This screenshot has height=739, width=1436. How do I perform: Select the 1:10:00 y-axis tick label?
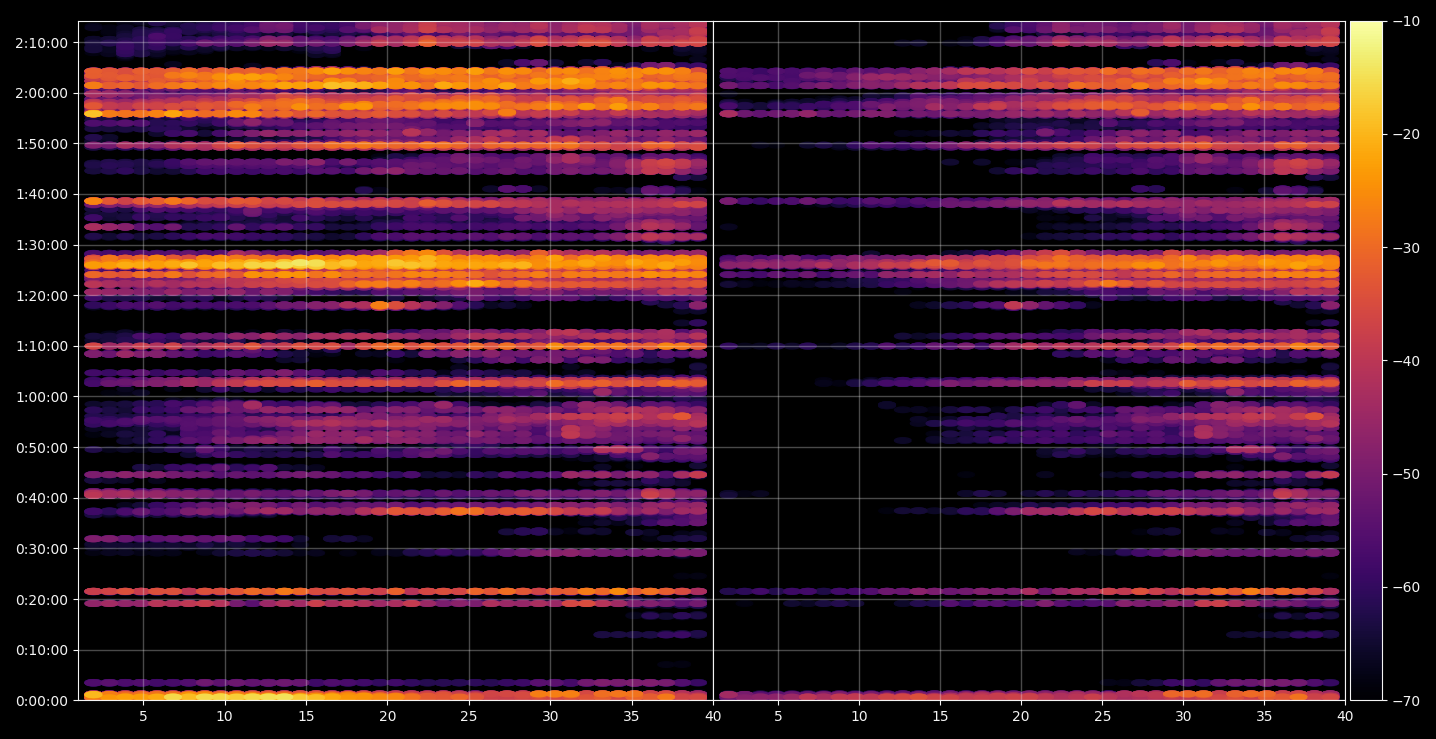pos(42,346)
